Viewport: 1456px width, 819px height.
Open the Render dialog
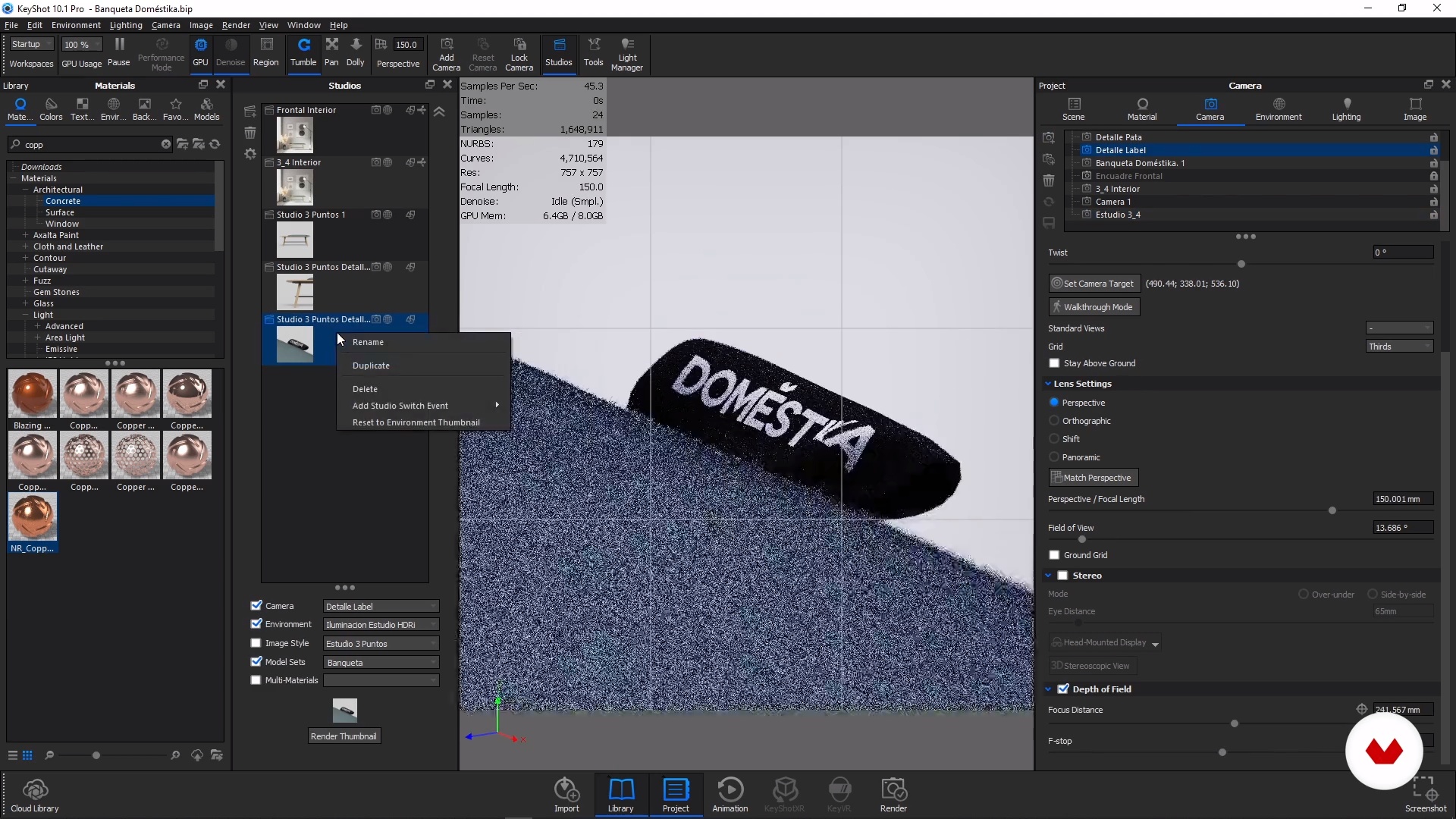(893, 795)
